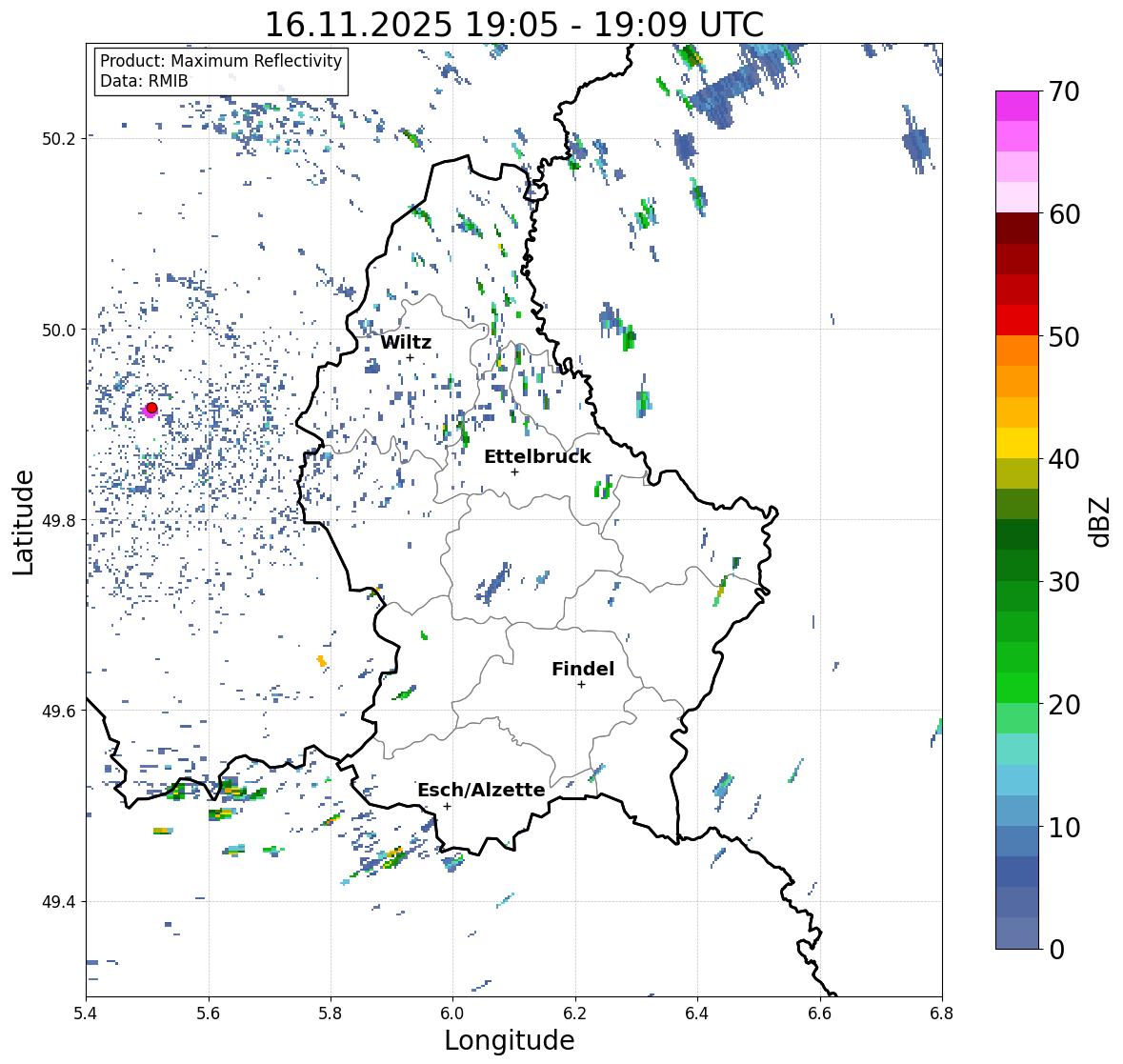1123x1064 pixels.
Task: Click the Findel station label
Action: click(583, 669)
